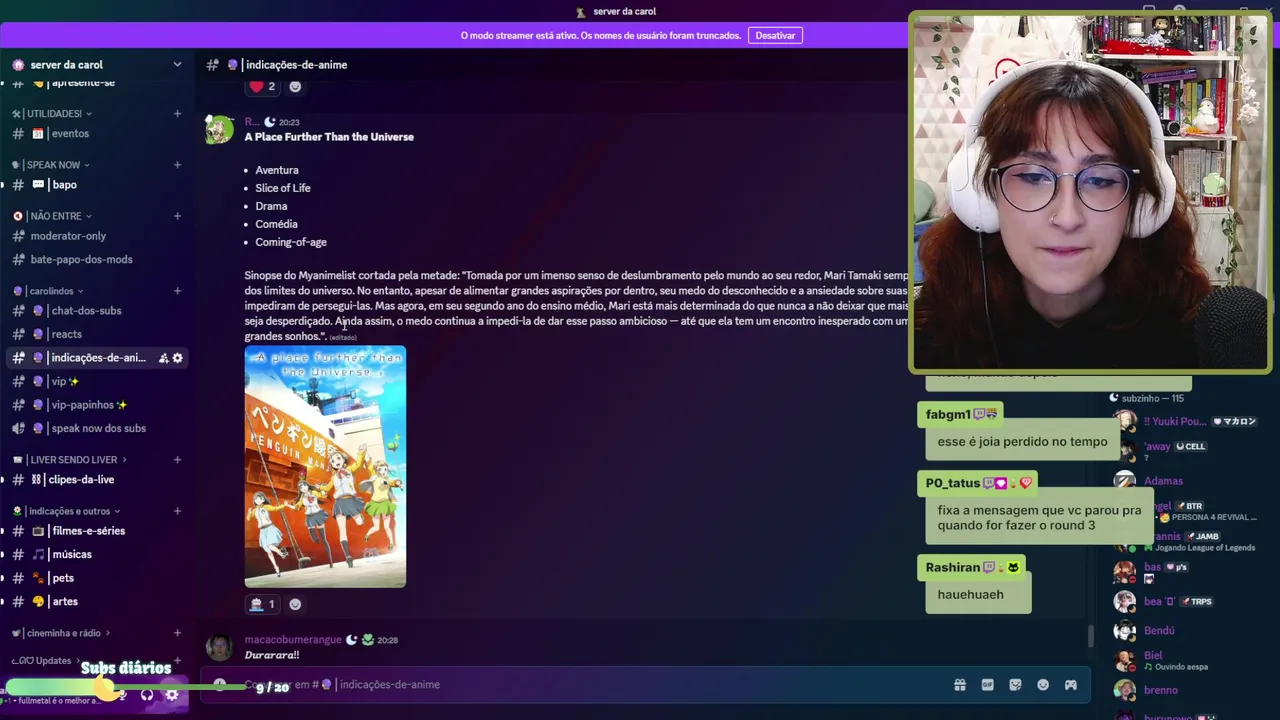Open the artes channel
1280x720 pixels.
tap(96, 602)
